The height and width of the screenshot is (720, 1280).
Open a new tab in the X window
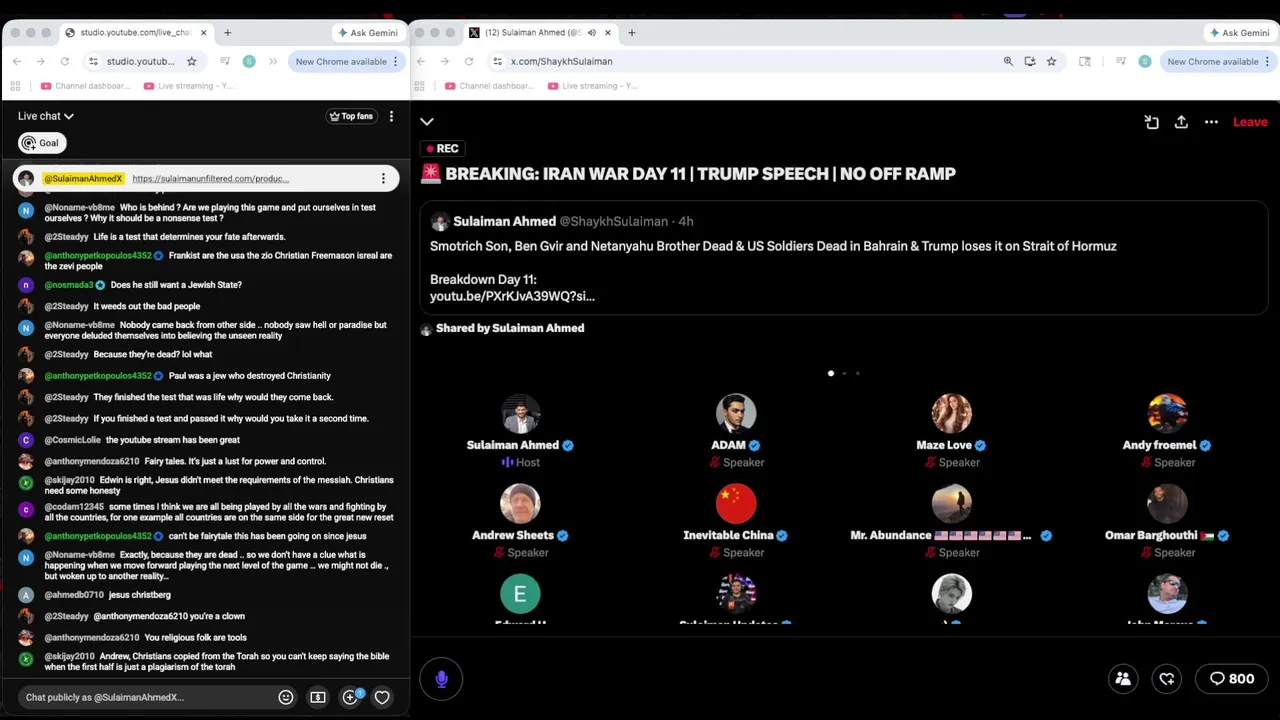pyautogui.click(x=632, y=33)
